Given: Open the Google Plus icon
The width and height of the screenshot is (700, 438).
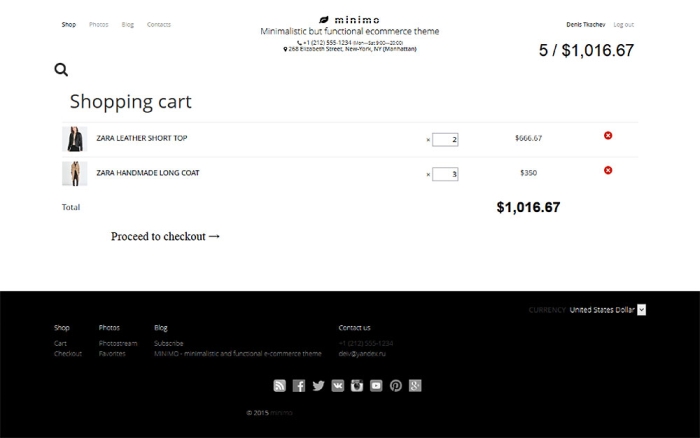Looking at the screenshot, I should point(415,386).
